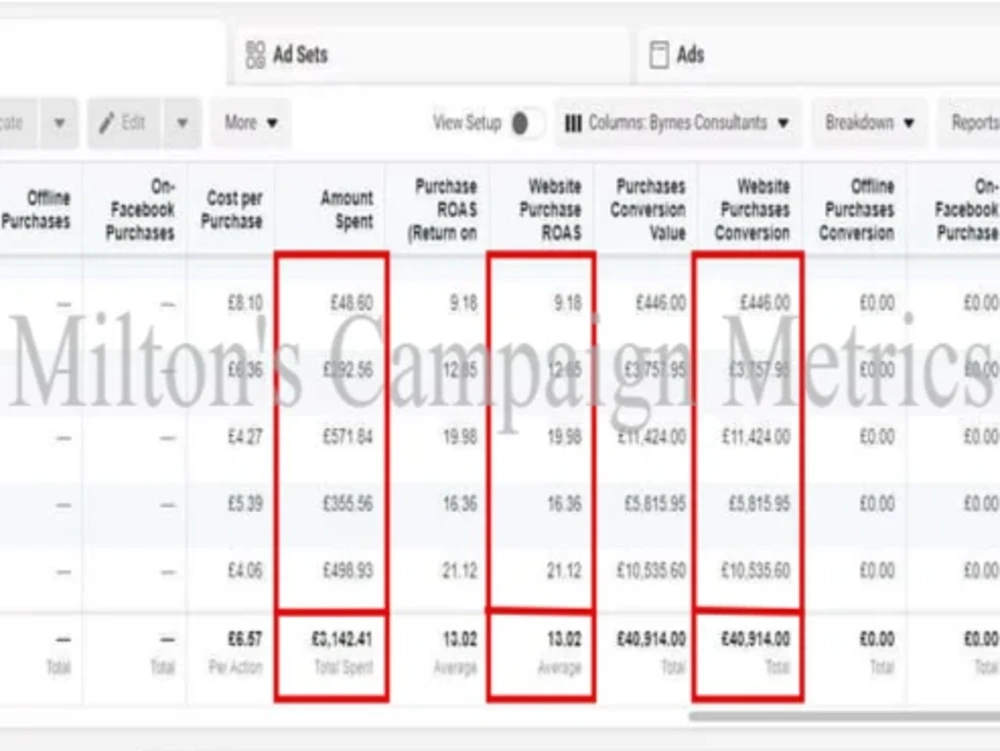Image resolution: width=1000 pixels, height=751 pixels.
Task: Sort by Cost per Purchase column header
Action: tap(232, 210)
